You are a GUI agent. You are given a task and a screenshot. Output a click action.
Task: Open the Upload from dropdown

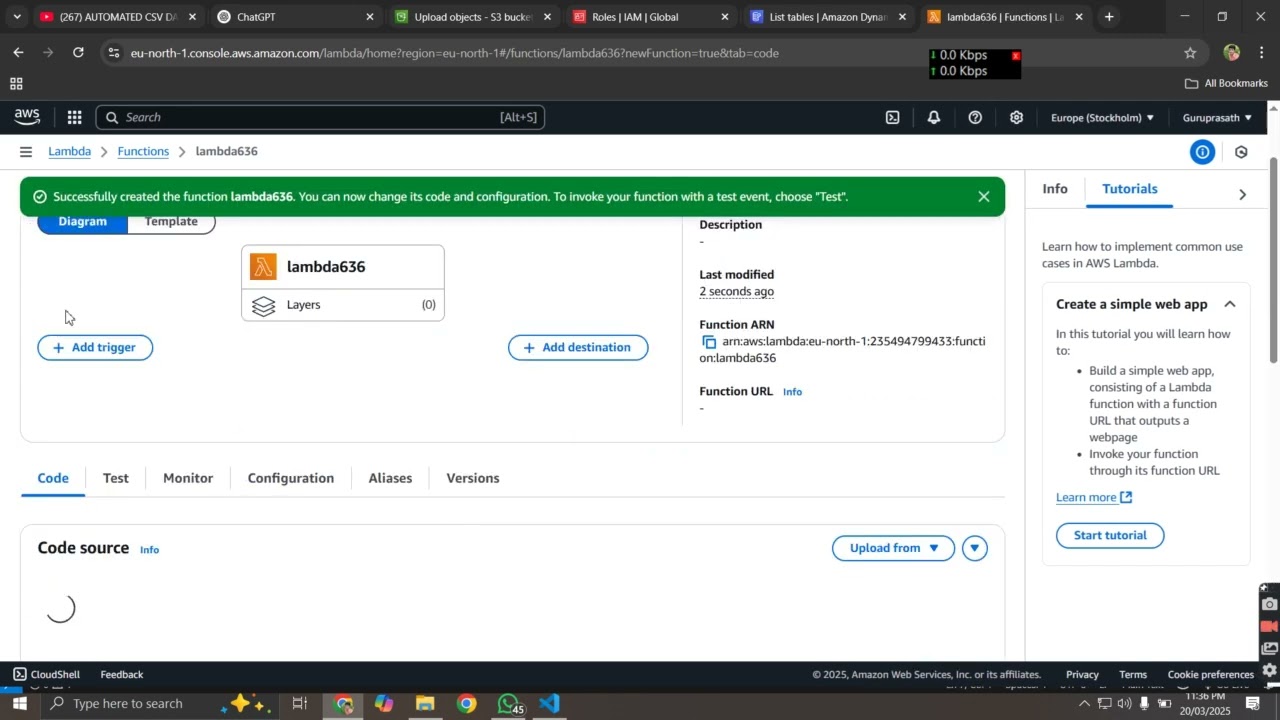tap(893, 548)
